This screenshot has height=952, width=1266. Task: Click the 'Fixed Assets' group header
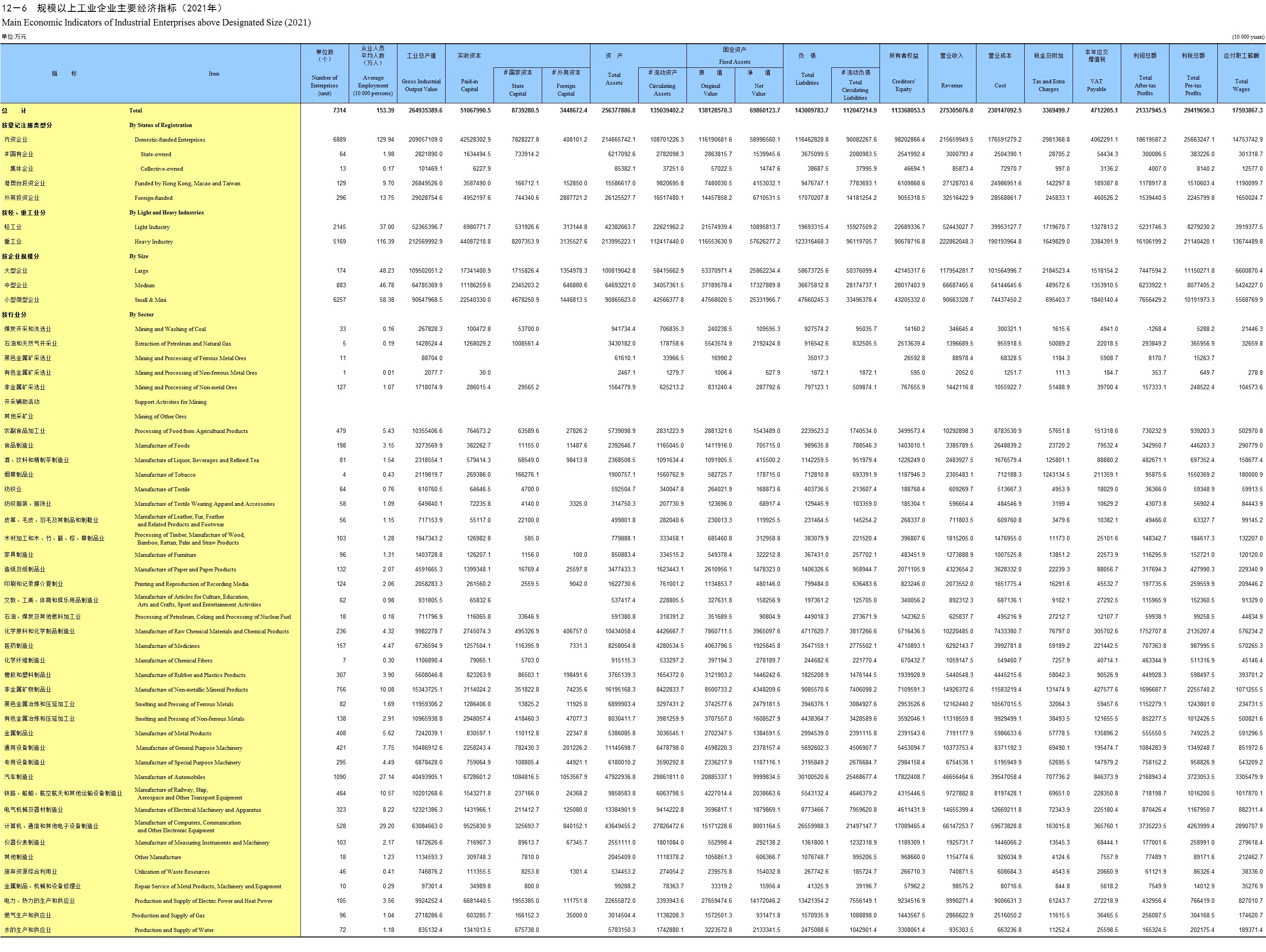[x=734, y=62]
